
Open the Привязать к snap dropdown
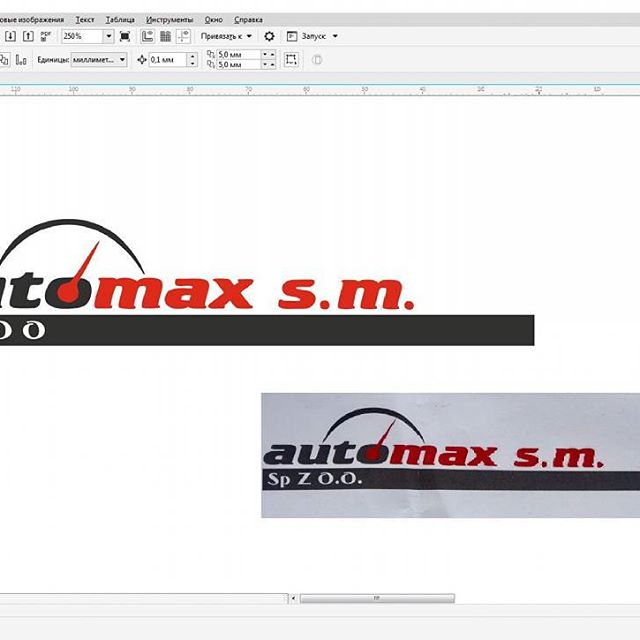(227, 36)
